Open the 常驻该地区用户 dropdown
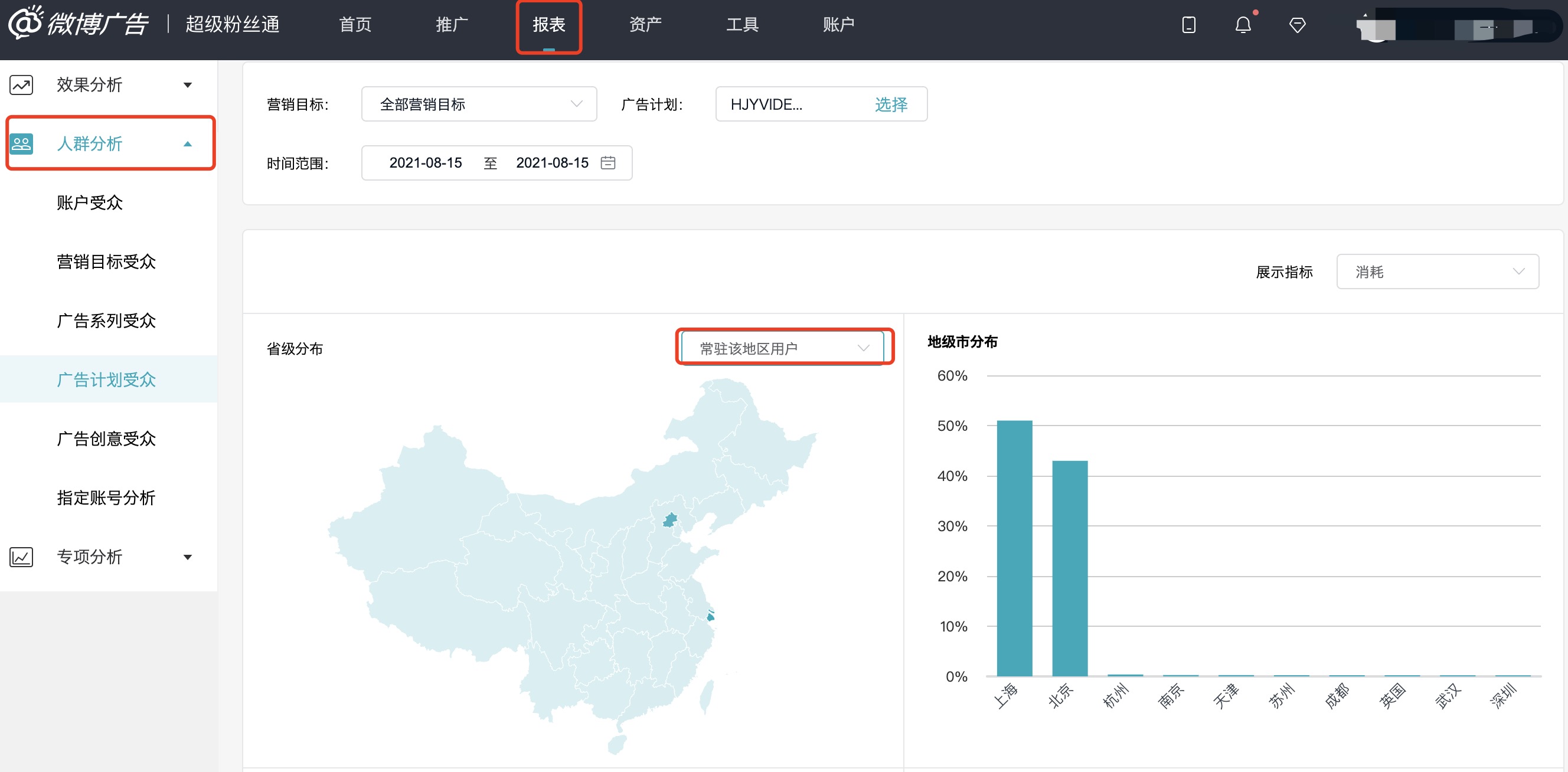 tap(783, 348)
